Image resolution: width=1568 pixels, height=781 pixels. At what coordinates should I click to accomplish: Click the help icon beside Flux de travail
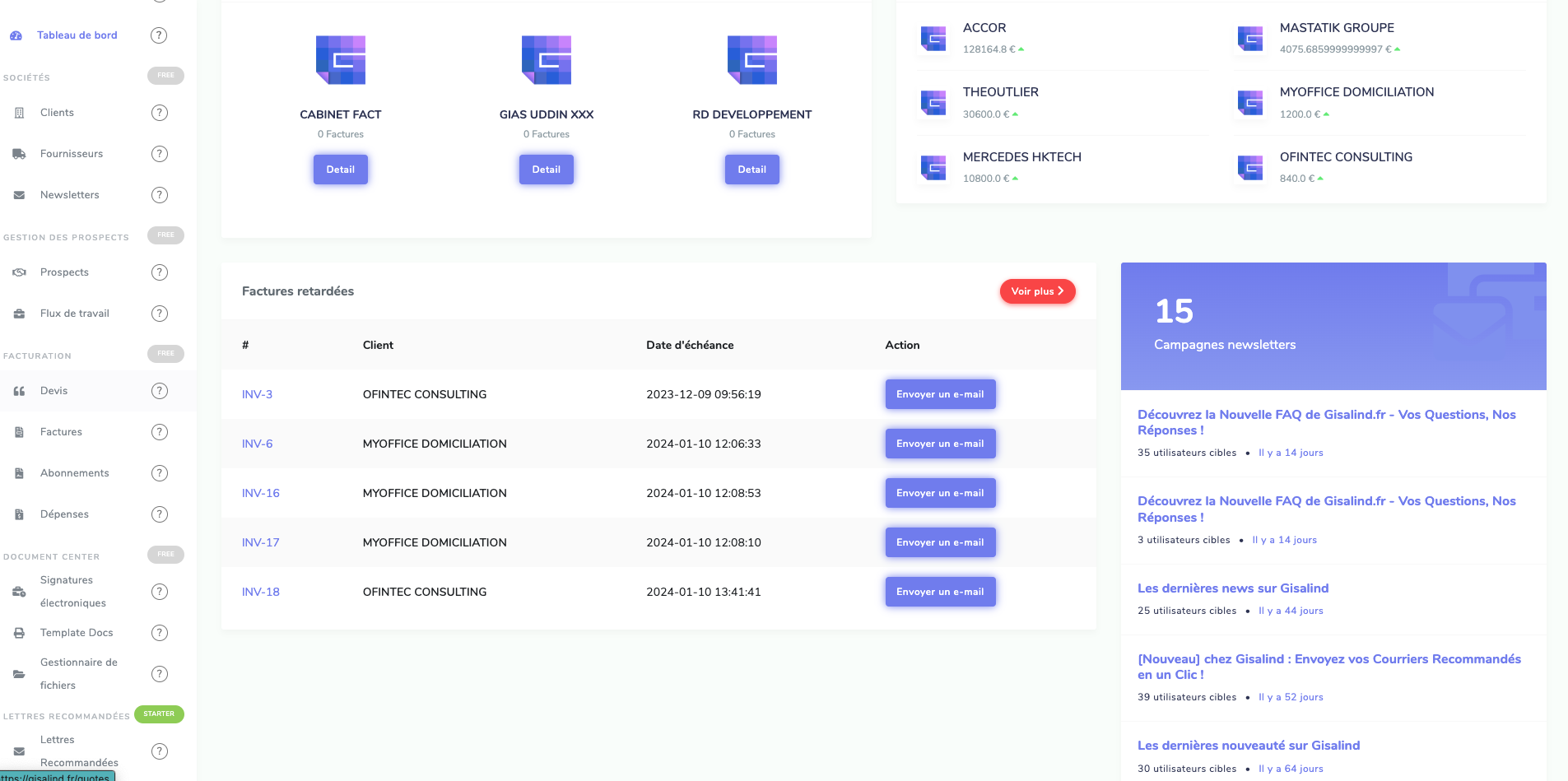pyautogui.click(x=159, y=314)
